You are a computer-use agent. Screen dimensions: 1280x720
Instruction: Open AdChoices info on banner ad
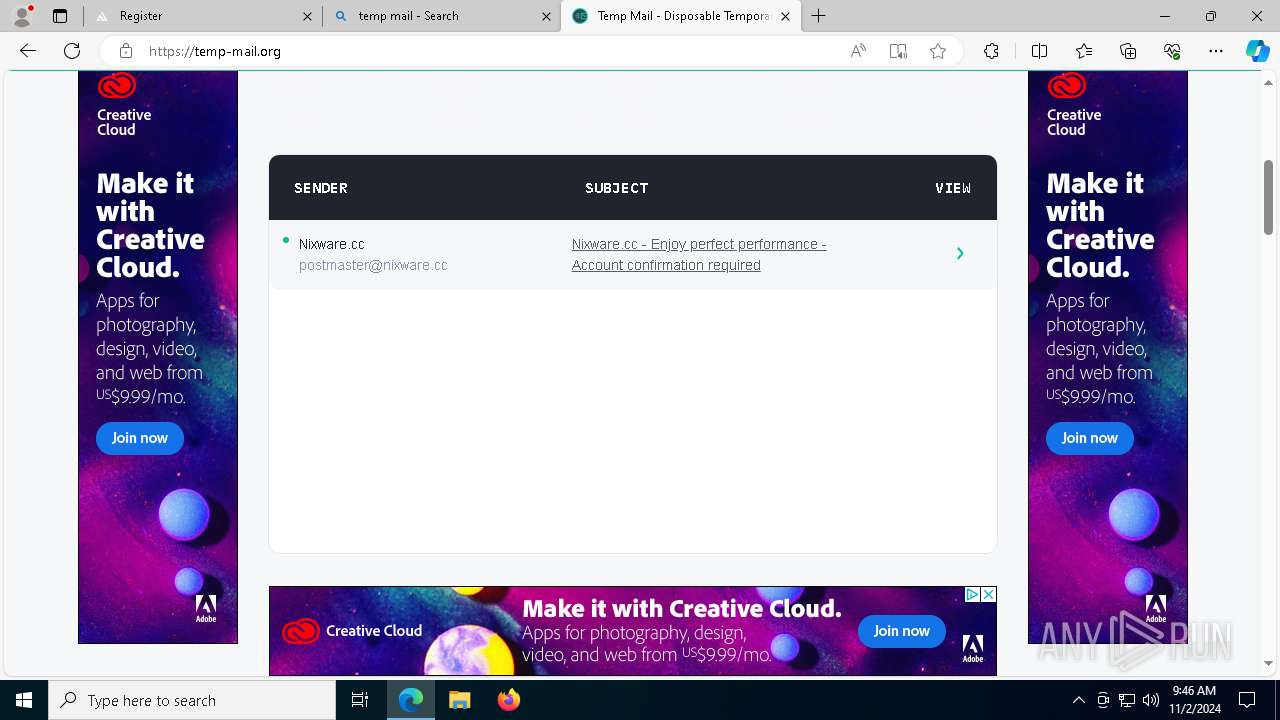coord(972,594)
